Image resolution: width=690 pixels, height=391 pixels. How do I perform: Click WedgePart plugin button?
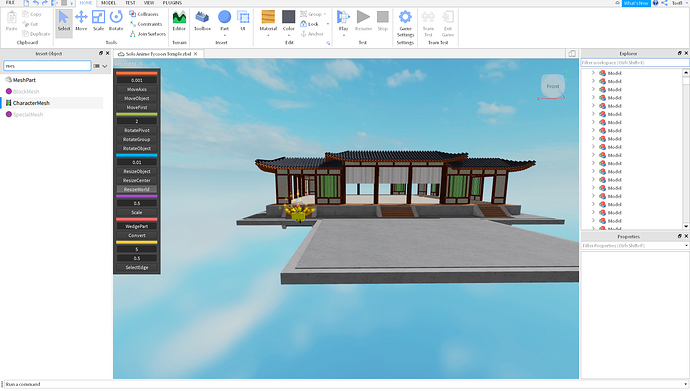[137, 226]
